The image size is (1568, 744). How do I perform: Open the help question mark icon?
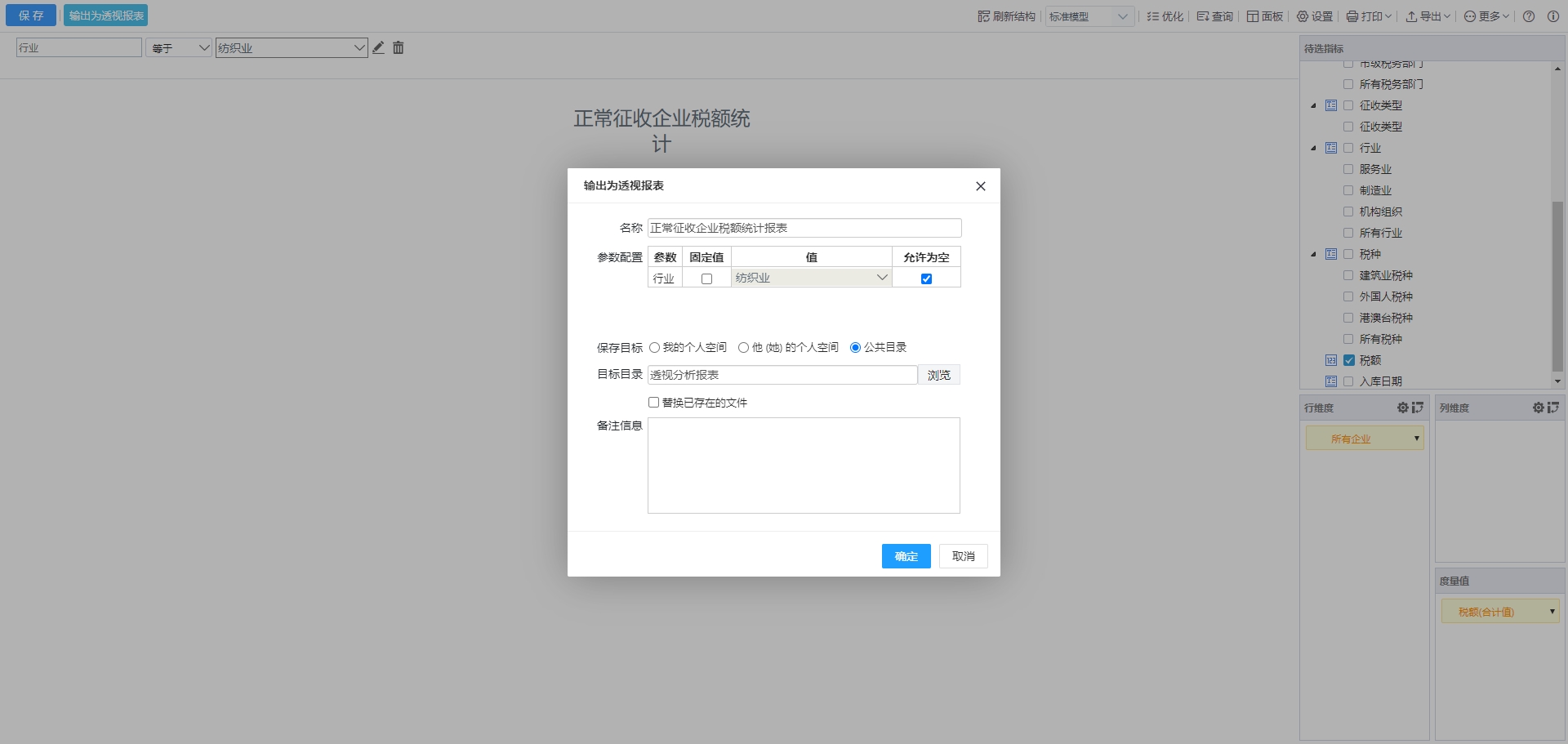[1529, 16]
